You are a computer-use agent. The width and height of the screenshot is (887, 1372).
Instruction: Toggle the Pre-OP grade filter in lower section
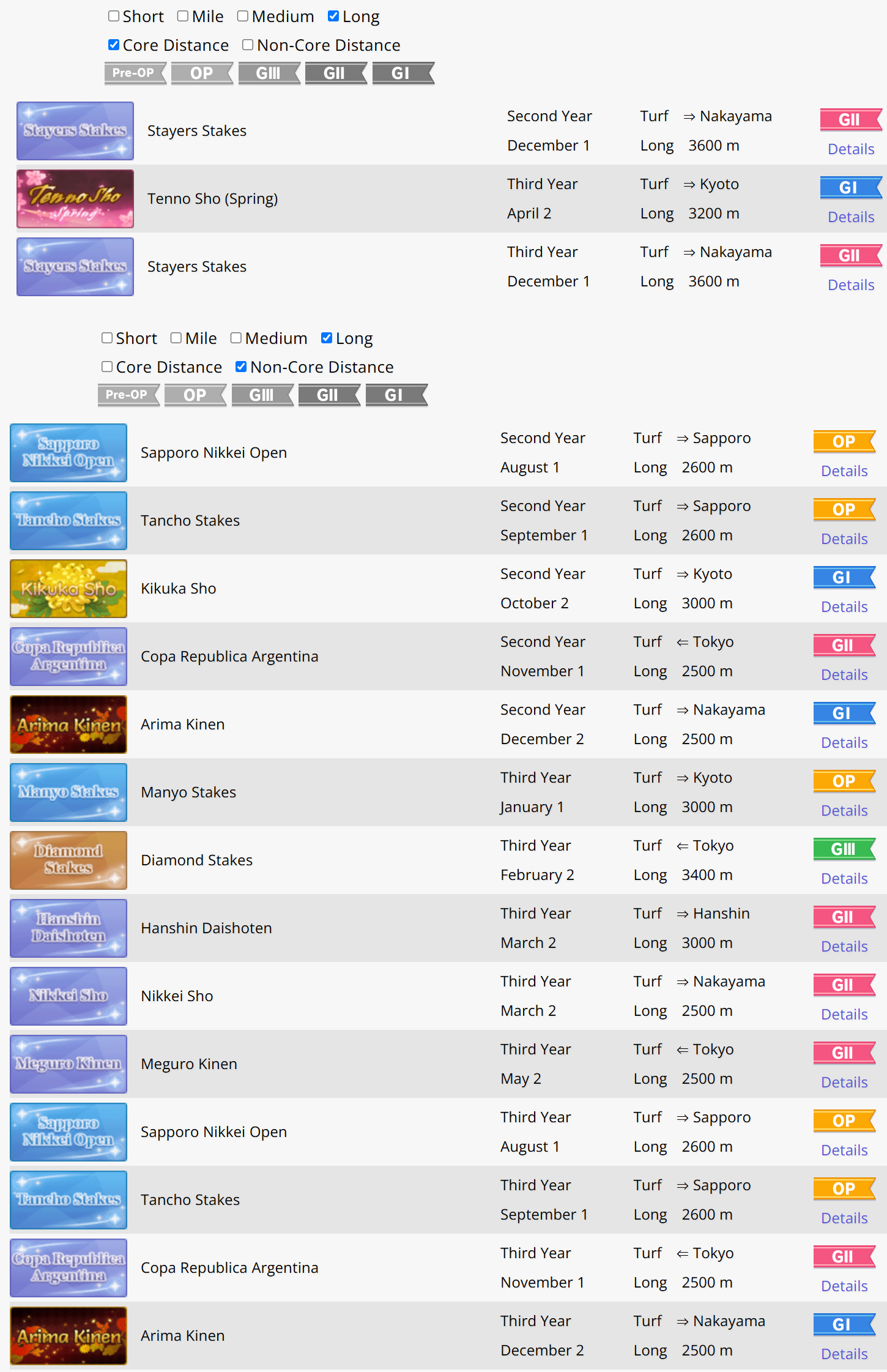(x=128, y=395)
